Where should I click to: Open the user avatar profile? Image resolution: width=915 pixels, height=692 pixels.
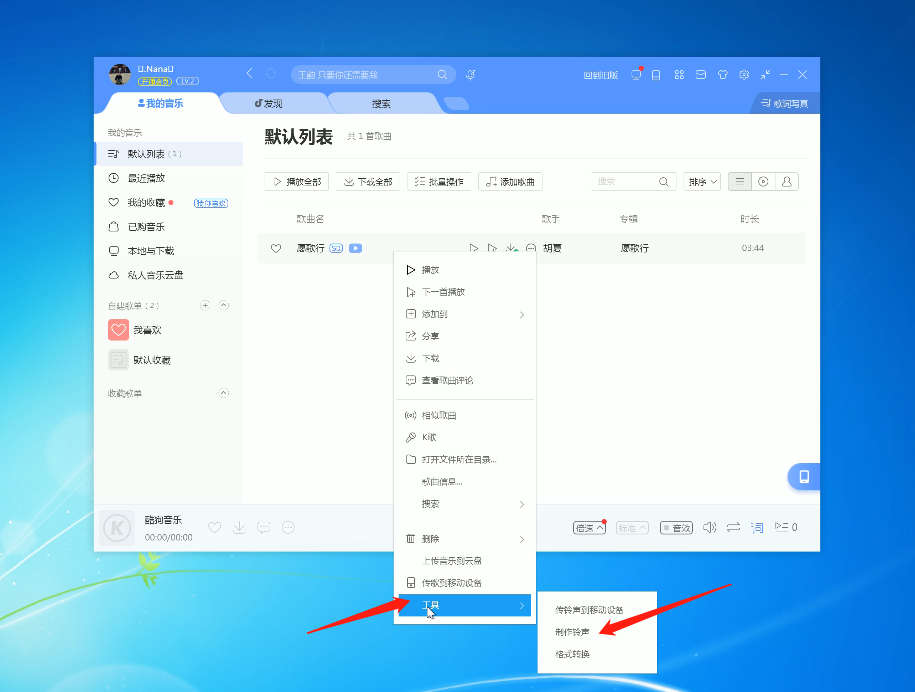click(120, 75)
